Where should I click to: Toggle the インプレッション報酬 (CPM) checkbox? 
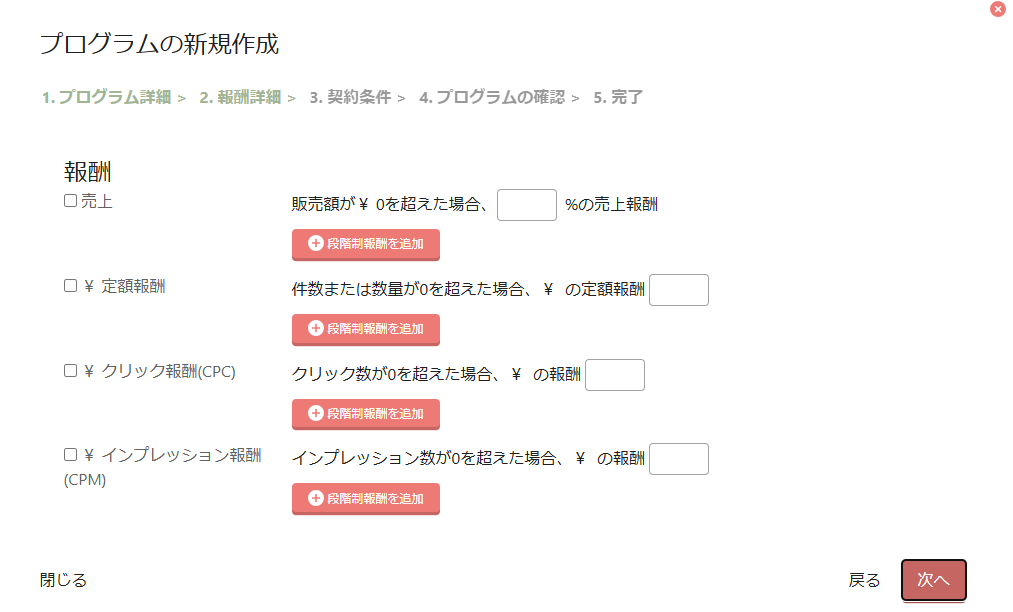tap(70, 455)
